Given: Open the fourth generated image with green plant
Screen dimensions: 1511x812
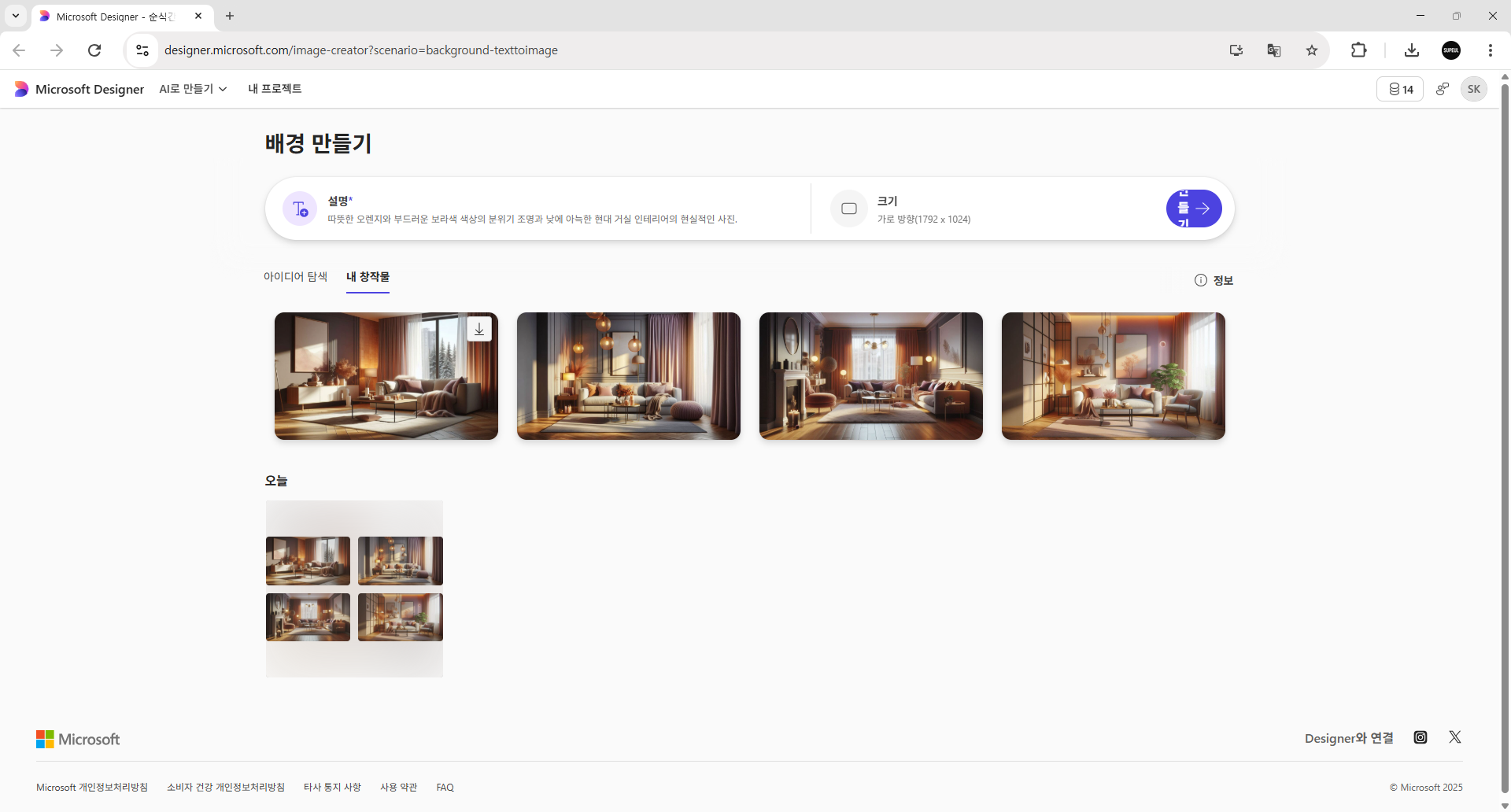Looking at the screenshot, I should pos(1113,376).
